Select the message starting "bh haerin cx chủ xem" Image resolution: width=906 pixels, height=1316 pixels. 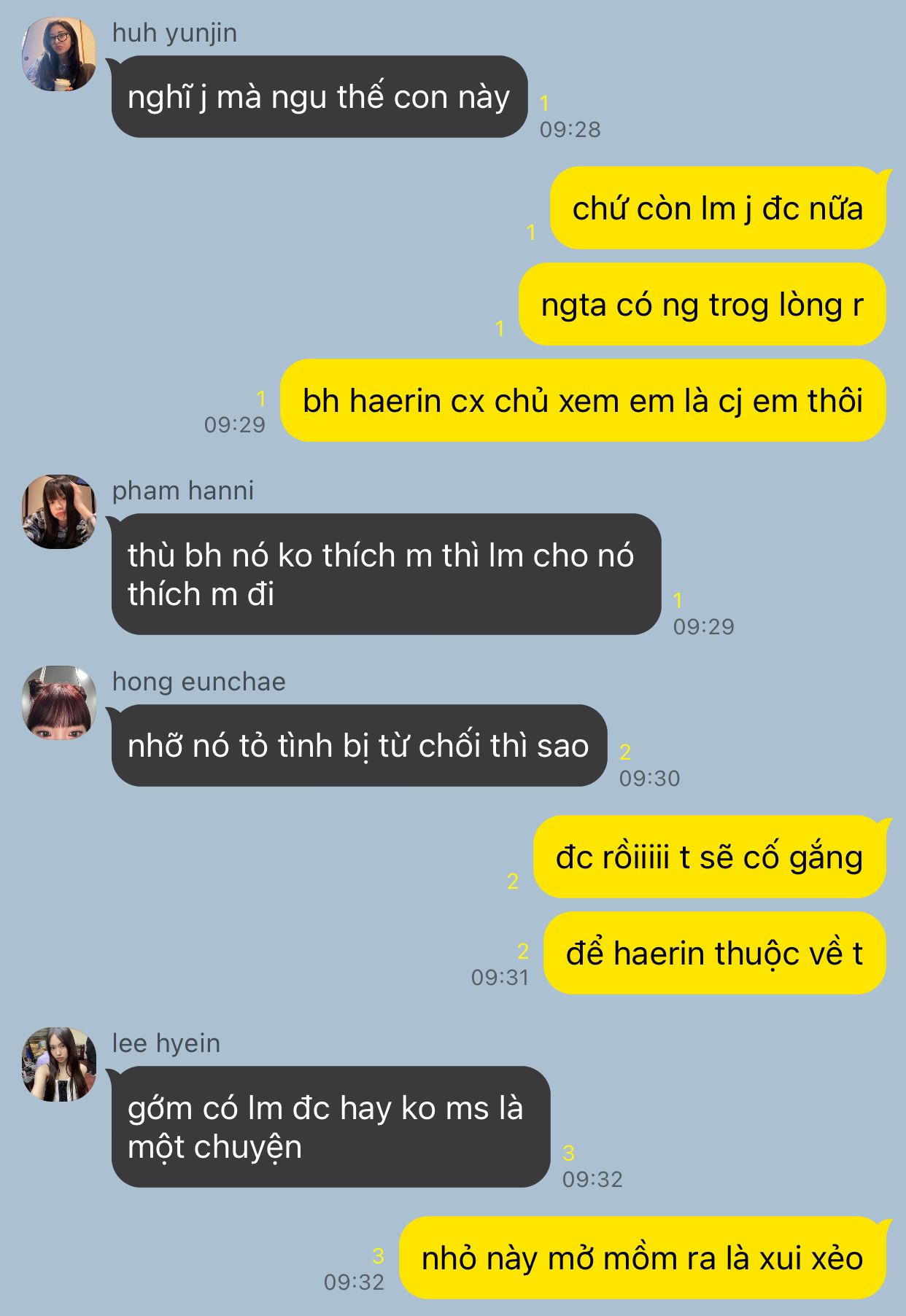tap(583, 400)
